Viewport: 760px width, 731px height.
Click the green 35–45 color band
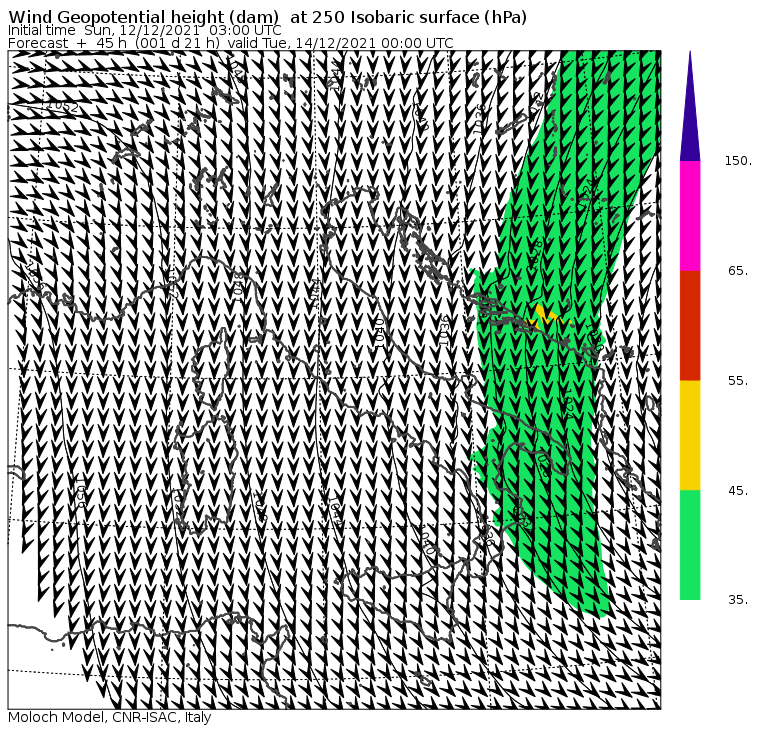click(x=690, y=545)
